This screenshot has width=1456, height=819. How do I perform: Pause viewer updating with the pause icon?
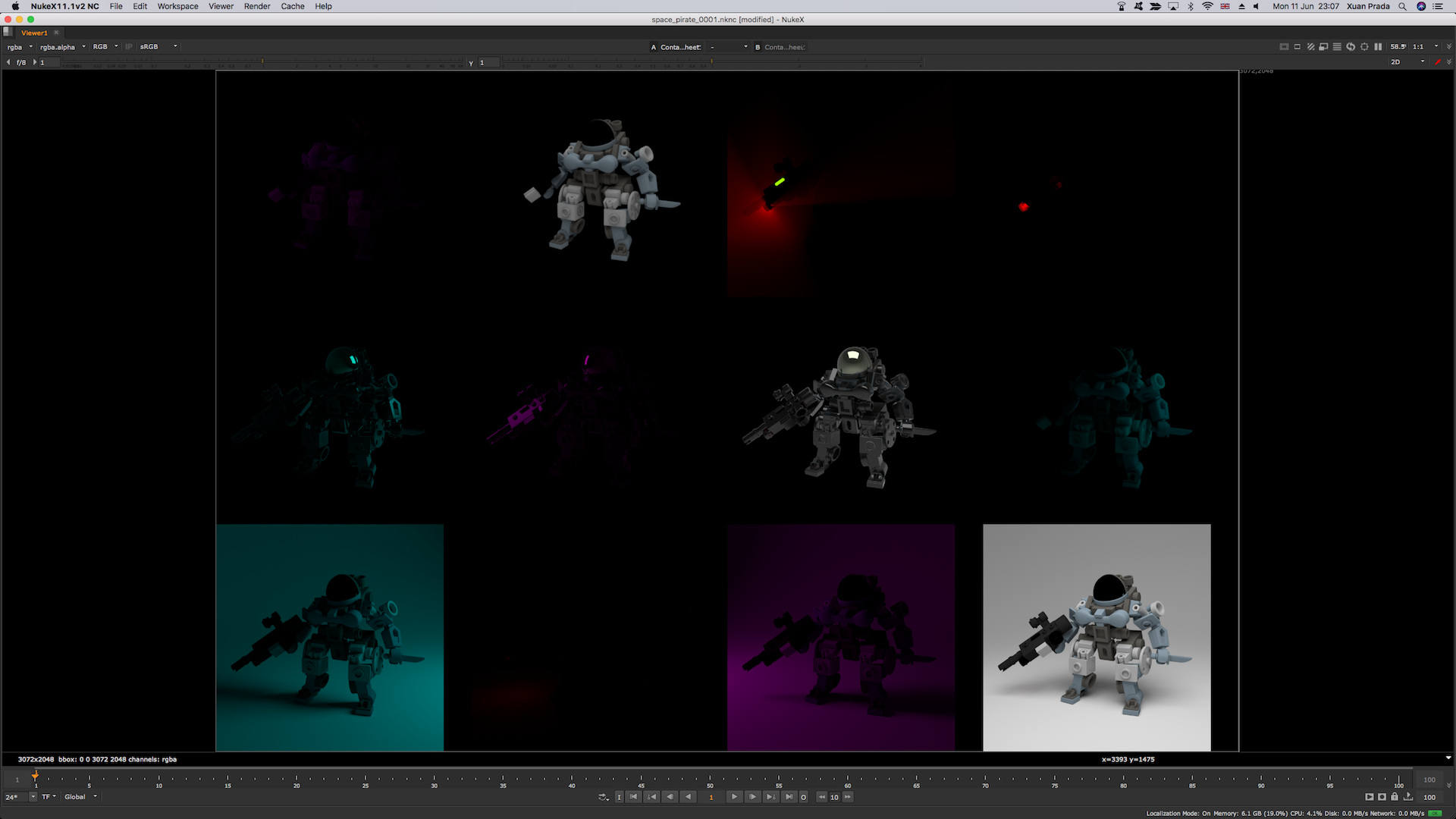coord(1378,46)
